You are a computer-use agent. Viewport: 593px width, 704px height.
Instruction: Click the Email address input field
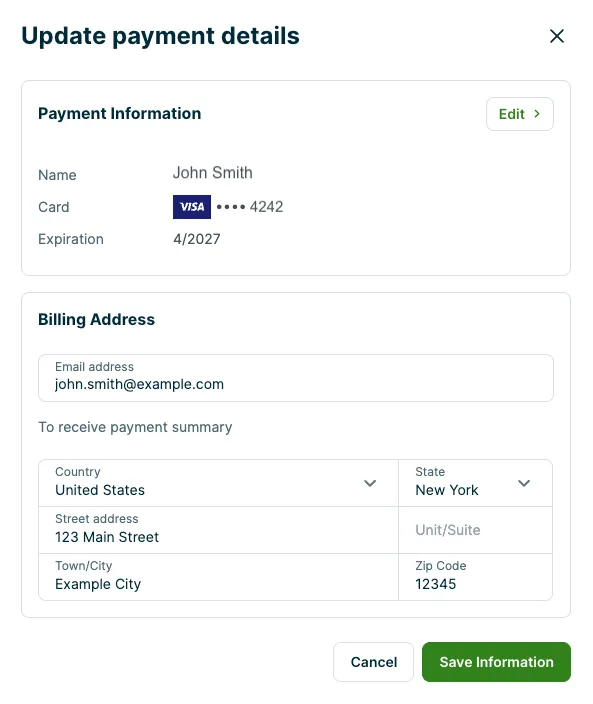coord(296,378)
